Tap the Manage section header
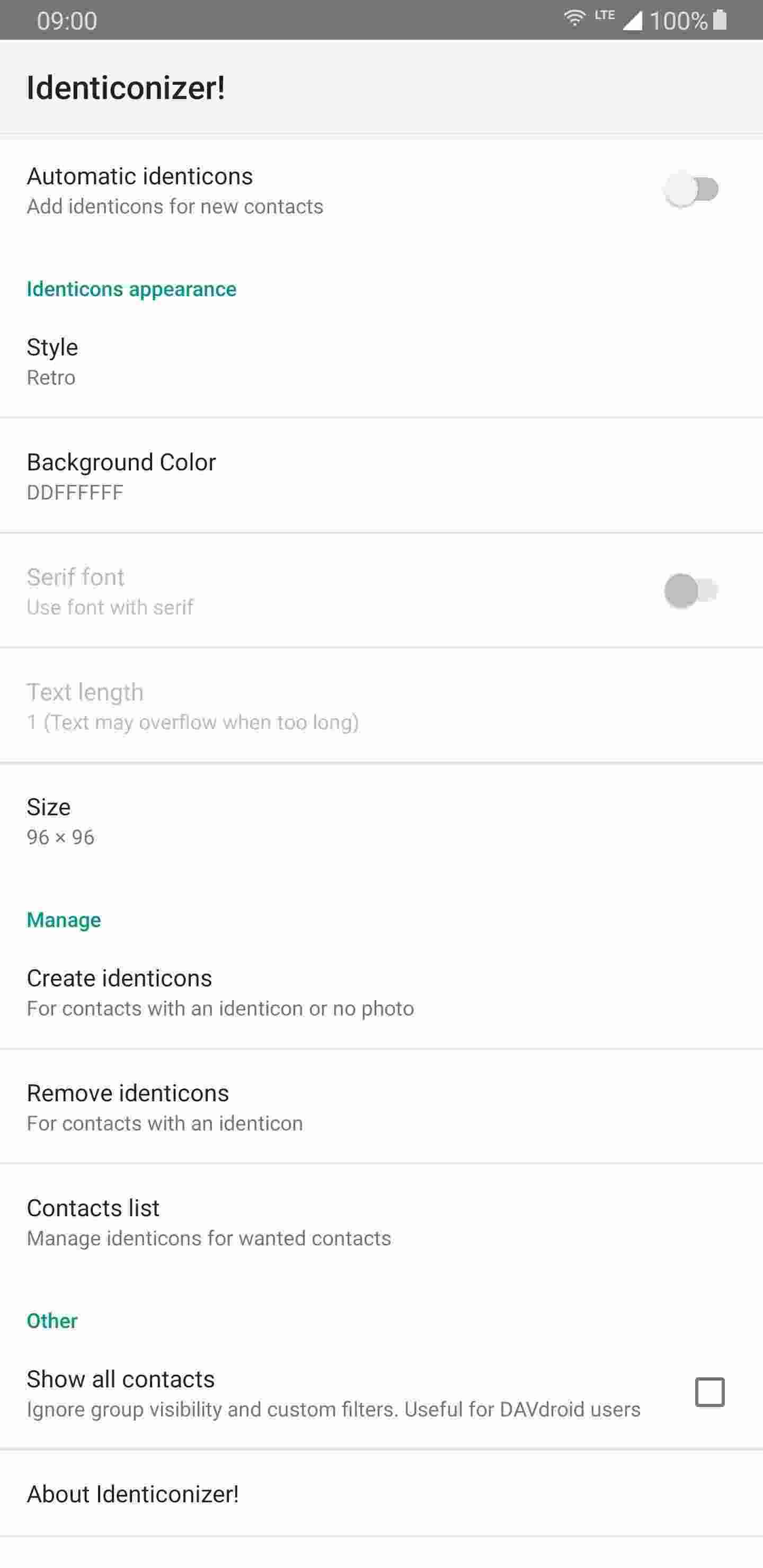 click(64, 920)
